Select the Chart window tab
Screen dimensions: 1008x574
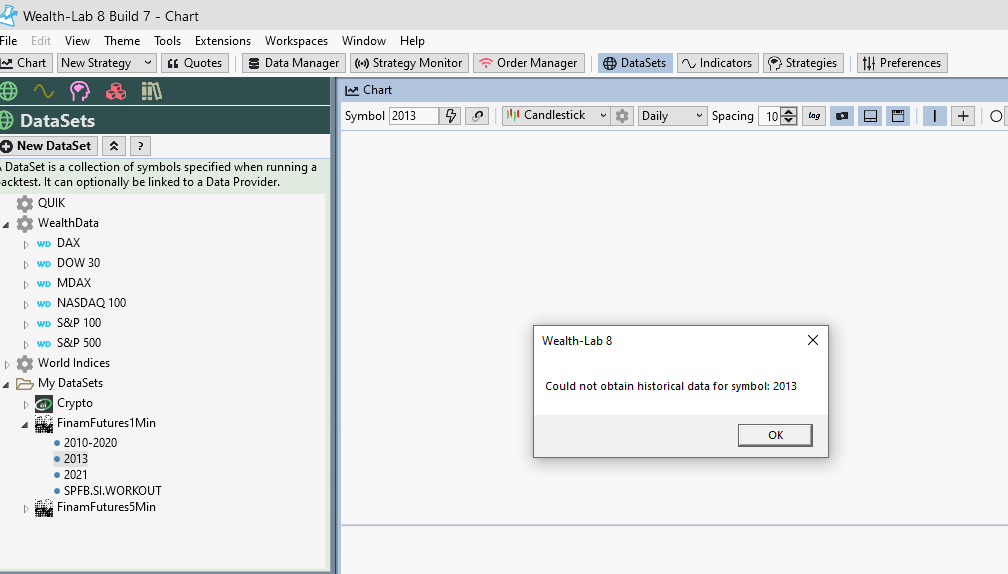click(x=369, y=90)
